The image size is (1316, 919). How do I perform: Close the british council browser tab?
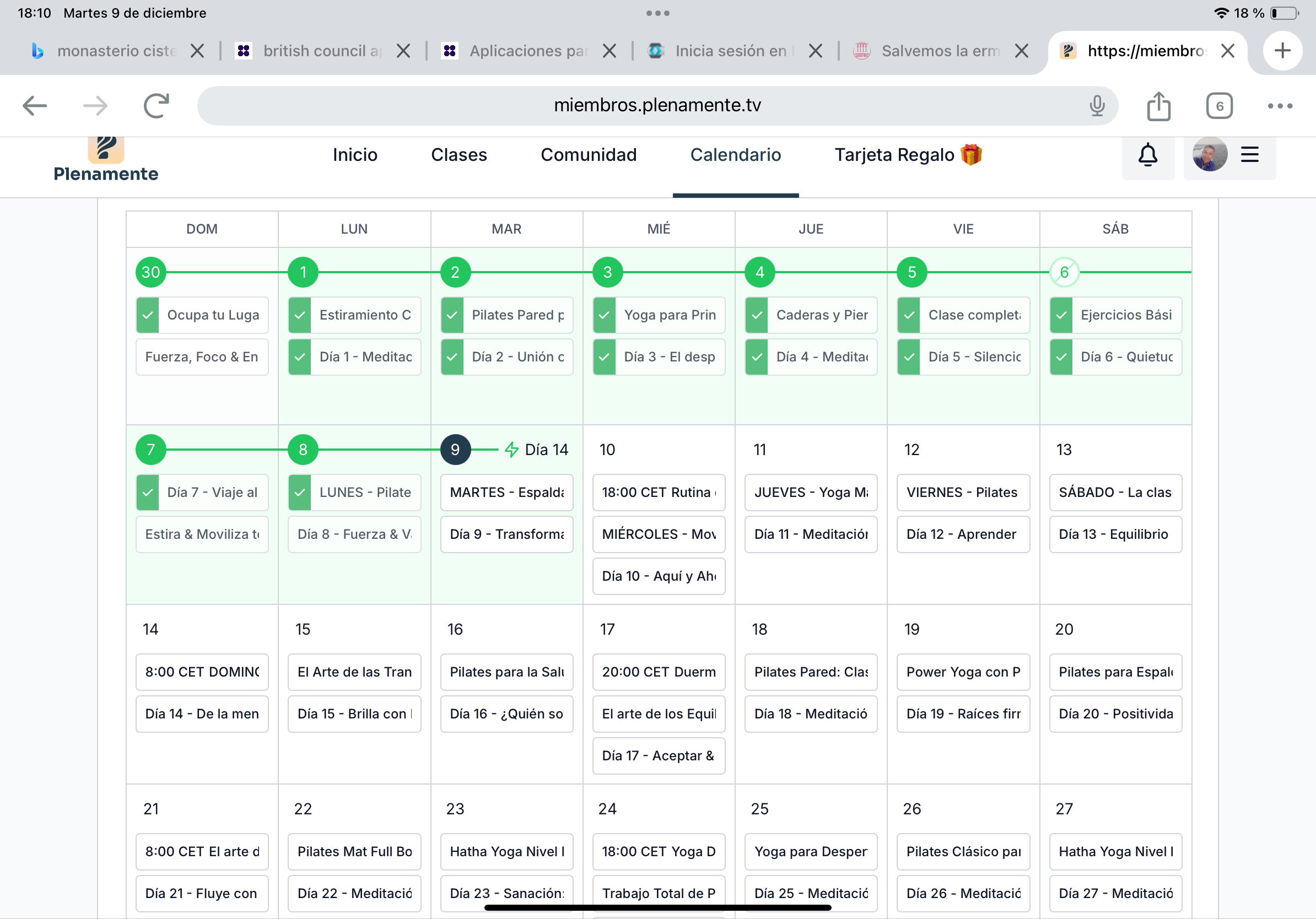pyautogui.click(x=403, y=51)
